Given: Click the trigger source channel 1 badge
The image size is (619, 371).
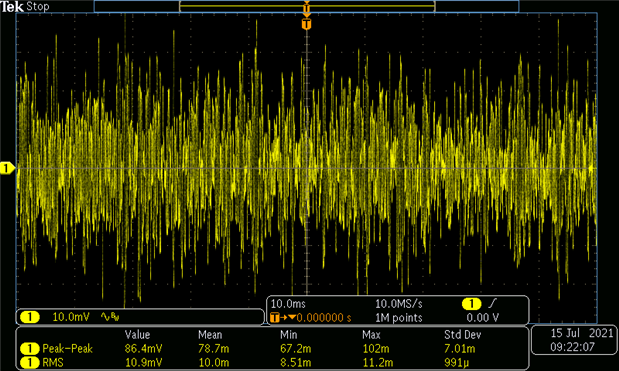Looking at the screenshot, I should [471, 304].
